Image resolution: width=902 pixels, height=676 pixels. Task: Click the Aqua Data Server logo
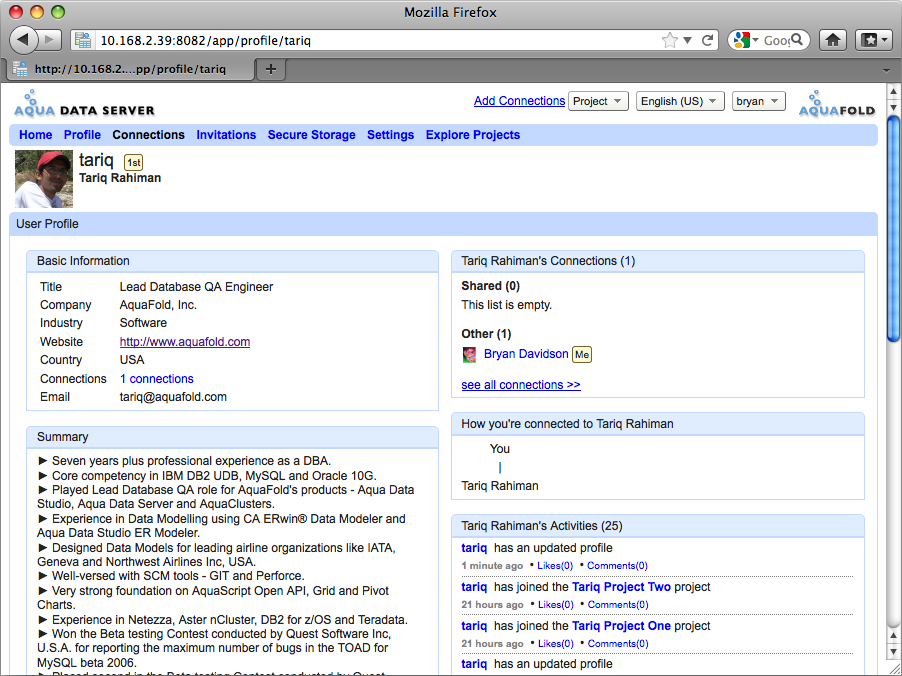pyautogui.click(x=84, y=104)
